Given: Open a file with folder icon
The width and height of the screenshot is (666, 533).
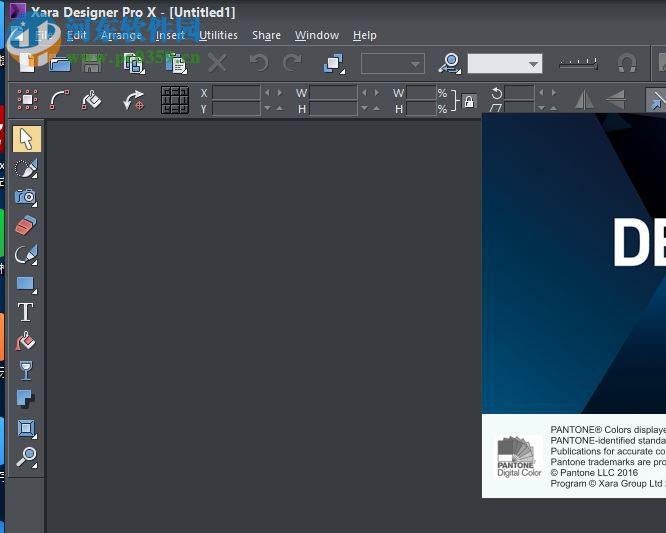Looking at the screenshot, I should coord(59,64).
